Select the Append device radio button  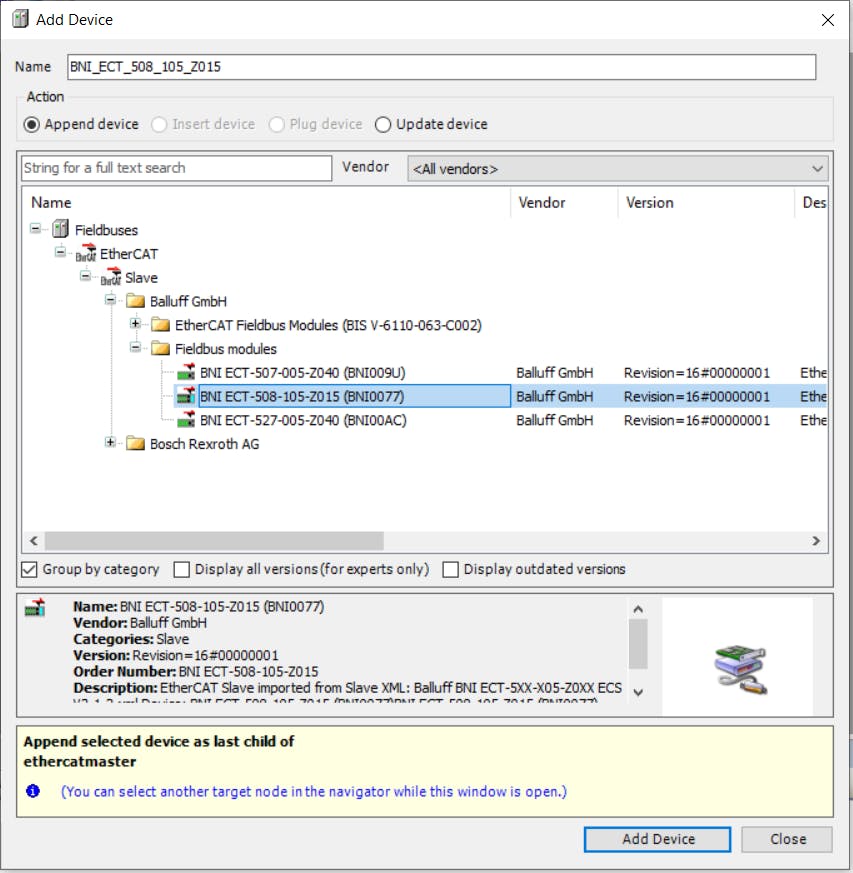[32, 125]
